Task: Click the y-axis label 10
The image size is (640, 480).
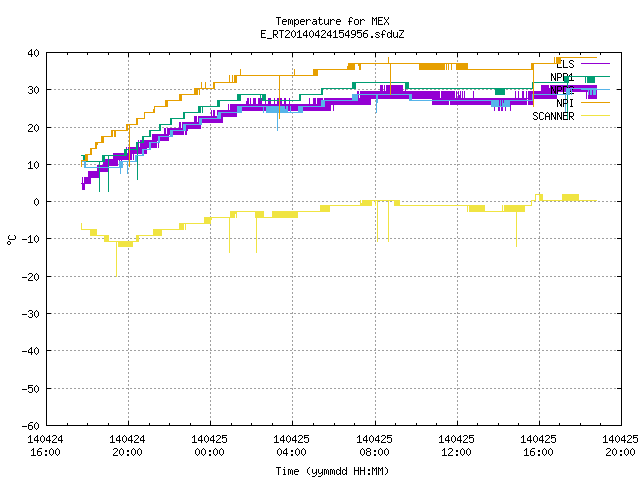Action: point(33,165)
